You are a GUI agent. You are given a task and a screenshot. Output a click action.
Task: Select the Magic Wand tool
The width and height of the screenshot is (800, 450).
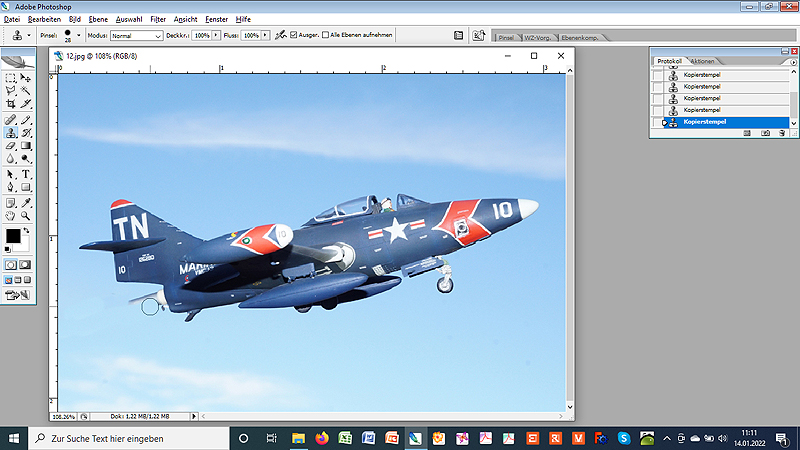tap(26, 91)
